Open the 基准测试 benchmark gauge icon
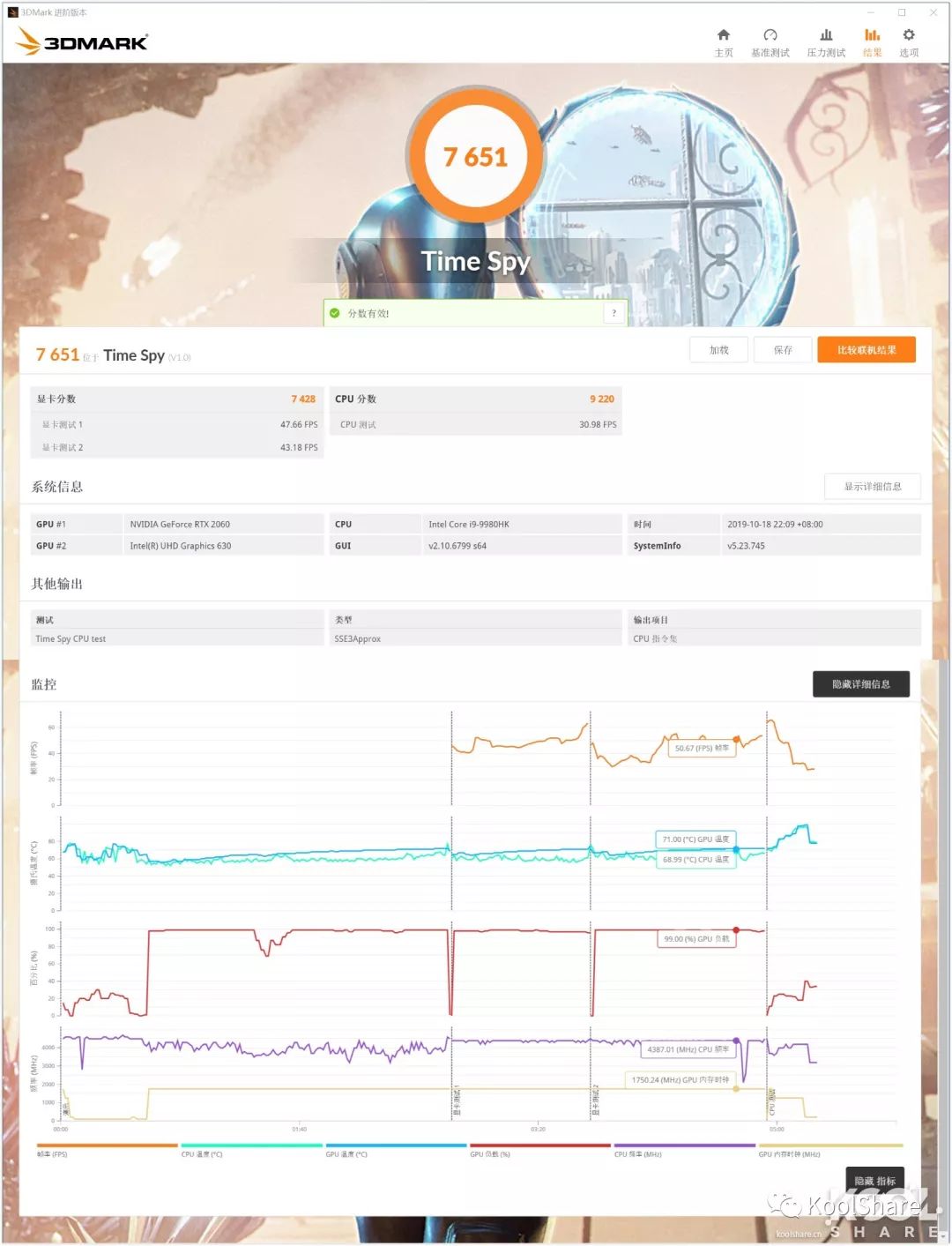 coord(770,35)
